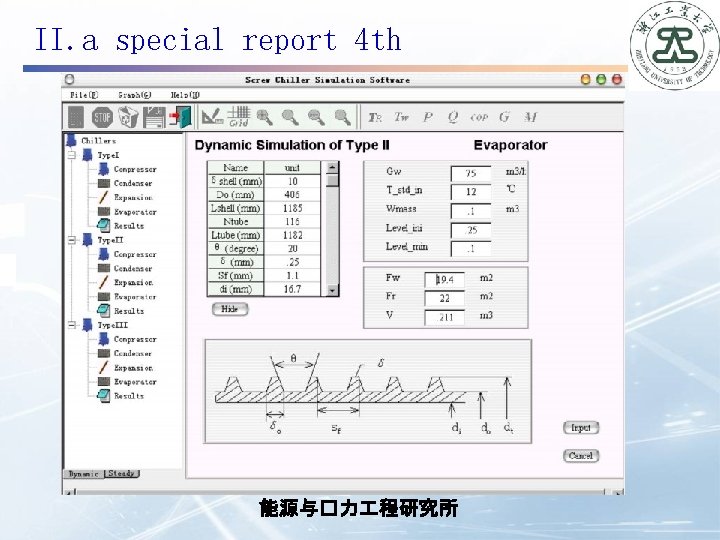Click the T_std_in input field
Image resolution: width=720 pixels, height=540 pixels.
click(471, 192)
